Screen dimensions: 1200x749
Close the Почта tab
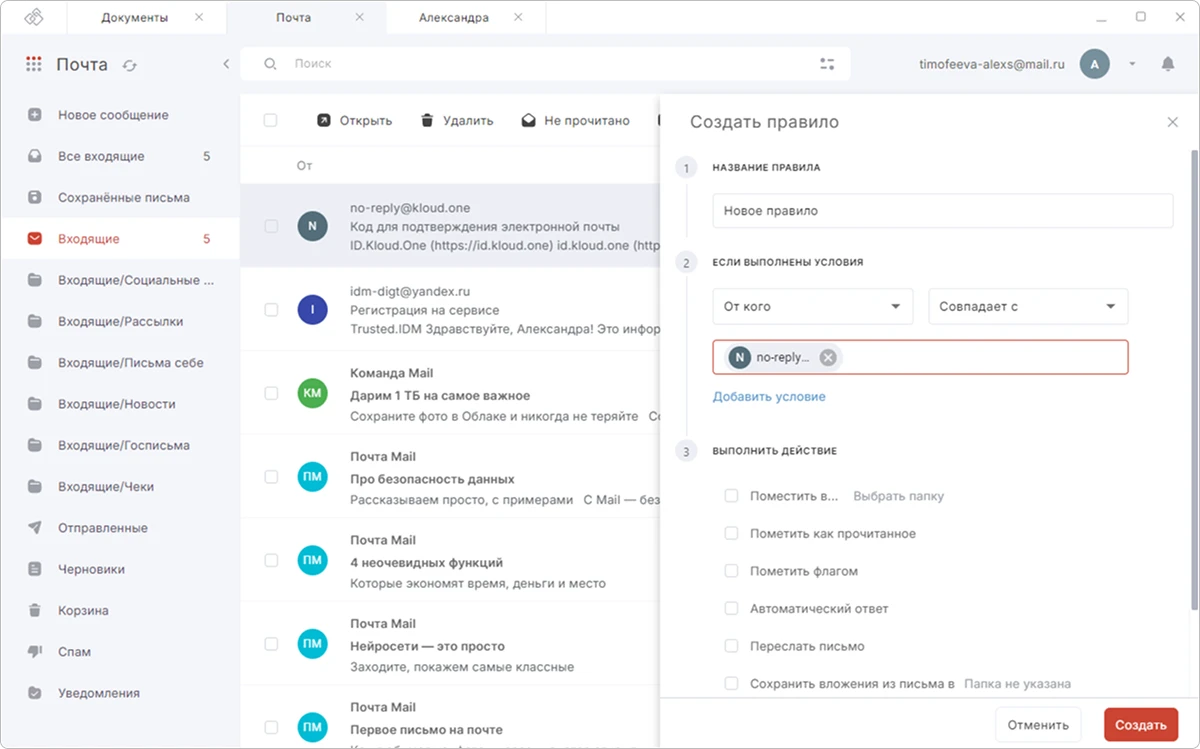(359, 18)
